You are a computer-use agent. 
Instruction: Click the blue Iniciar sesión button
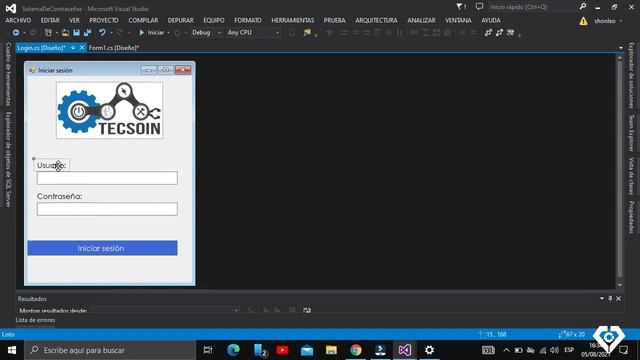click(x=102, y=248)
